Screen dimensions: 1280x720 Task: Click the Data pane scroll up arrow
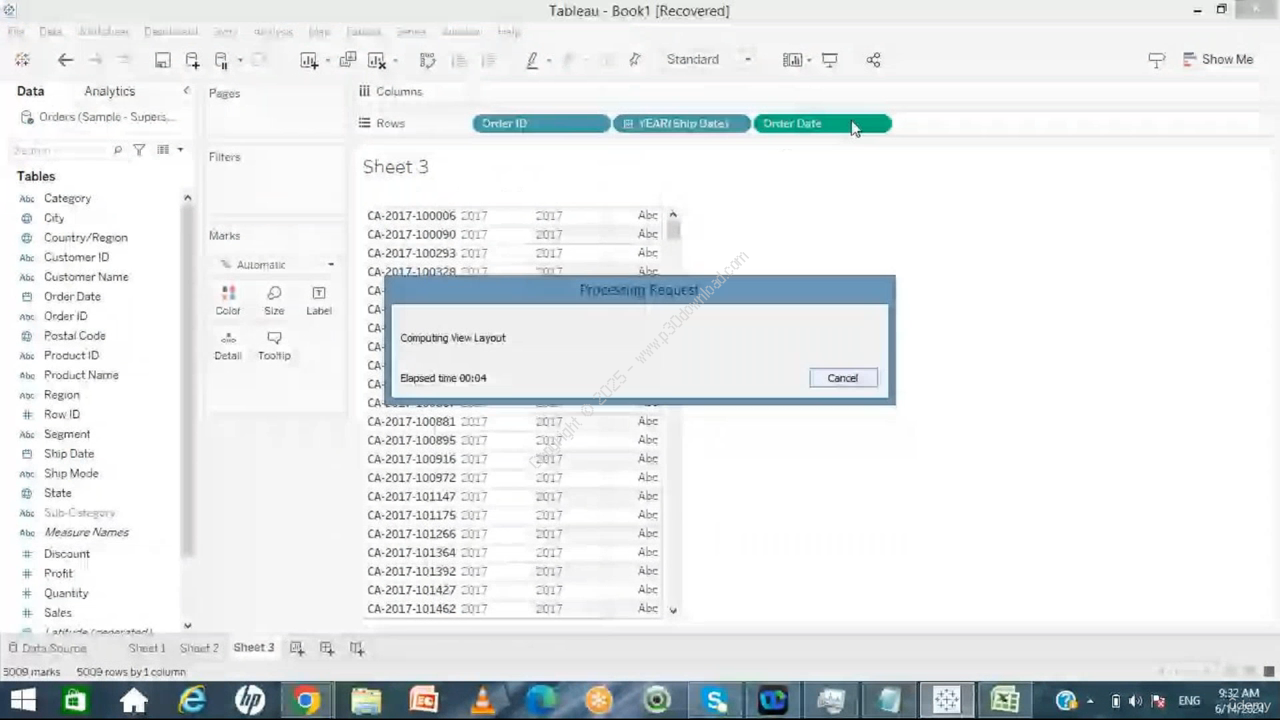pyautogui.click(x=187, y=198)
